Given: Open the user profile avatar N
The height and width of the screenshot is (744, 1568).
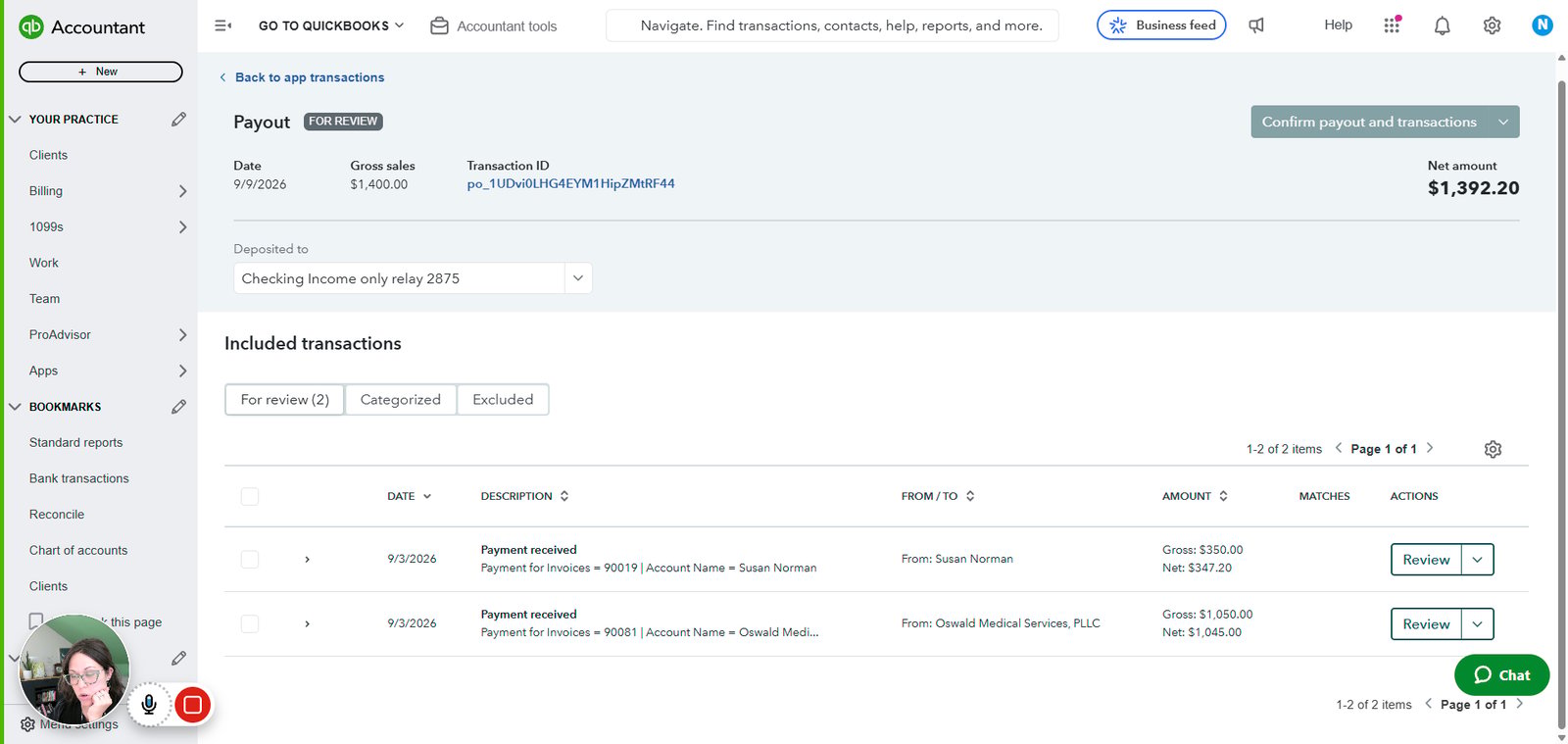Looking at the screenshot, I should (1543, 25).
